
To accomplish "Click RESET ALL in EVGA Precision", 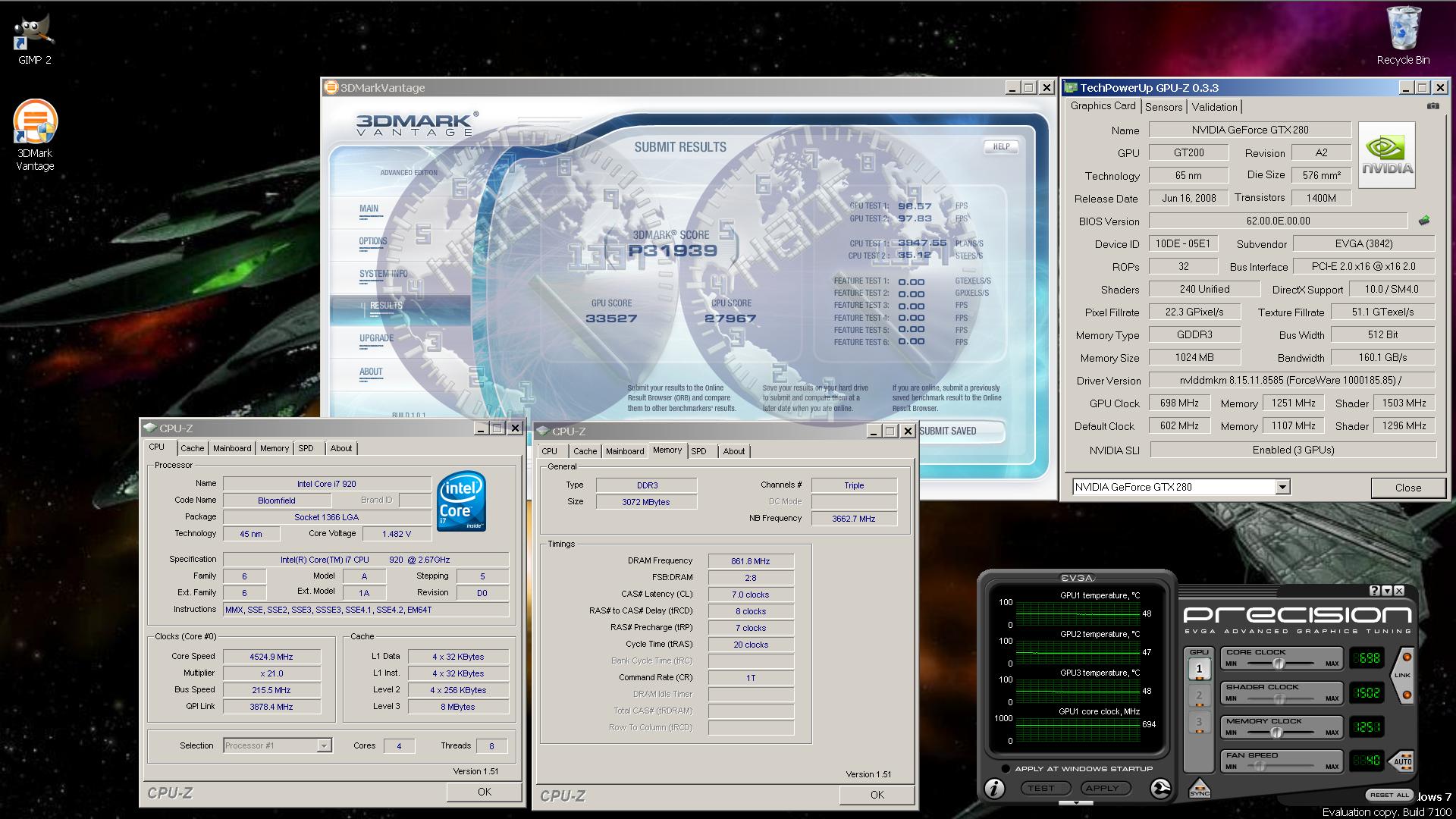I will click(x=1389, y=795).
